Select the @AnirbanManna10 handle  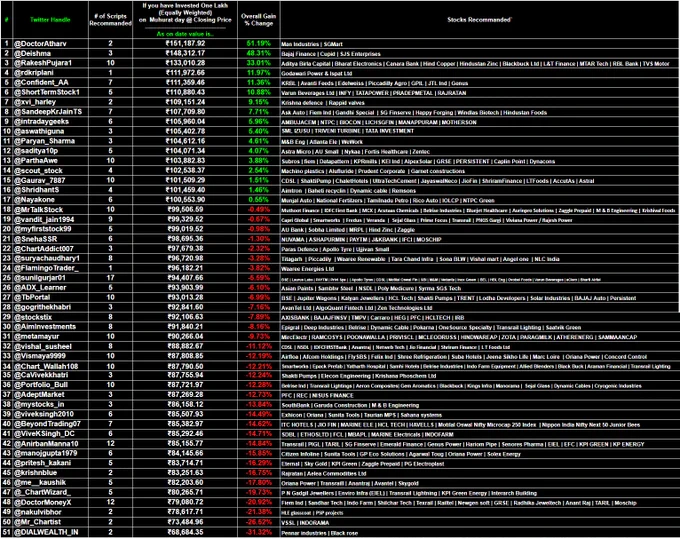(x=46, y=444)
